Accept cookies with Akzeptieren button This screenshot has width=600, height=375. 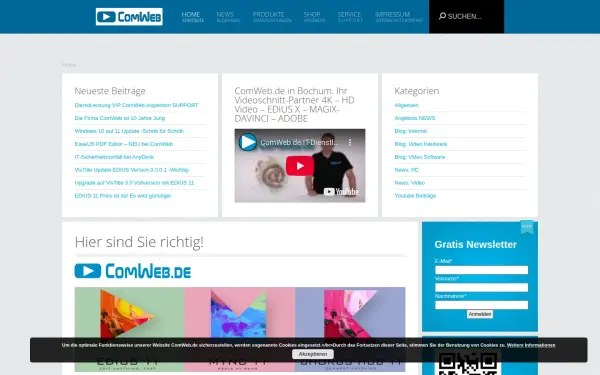(313, 354)
